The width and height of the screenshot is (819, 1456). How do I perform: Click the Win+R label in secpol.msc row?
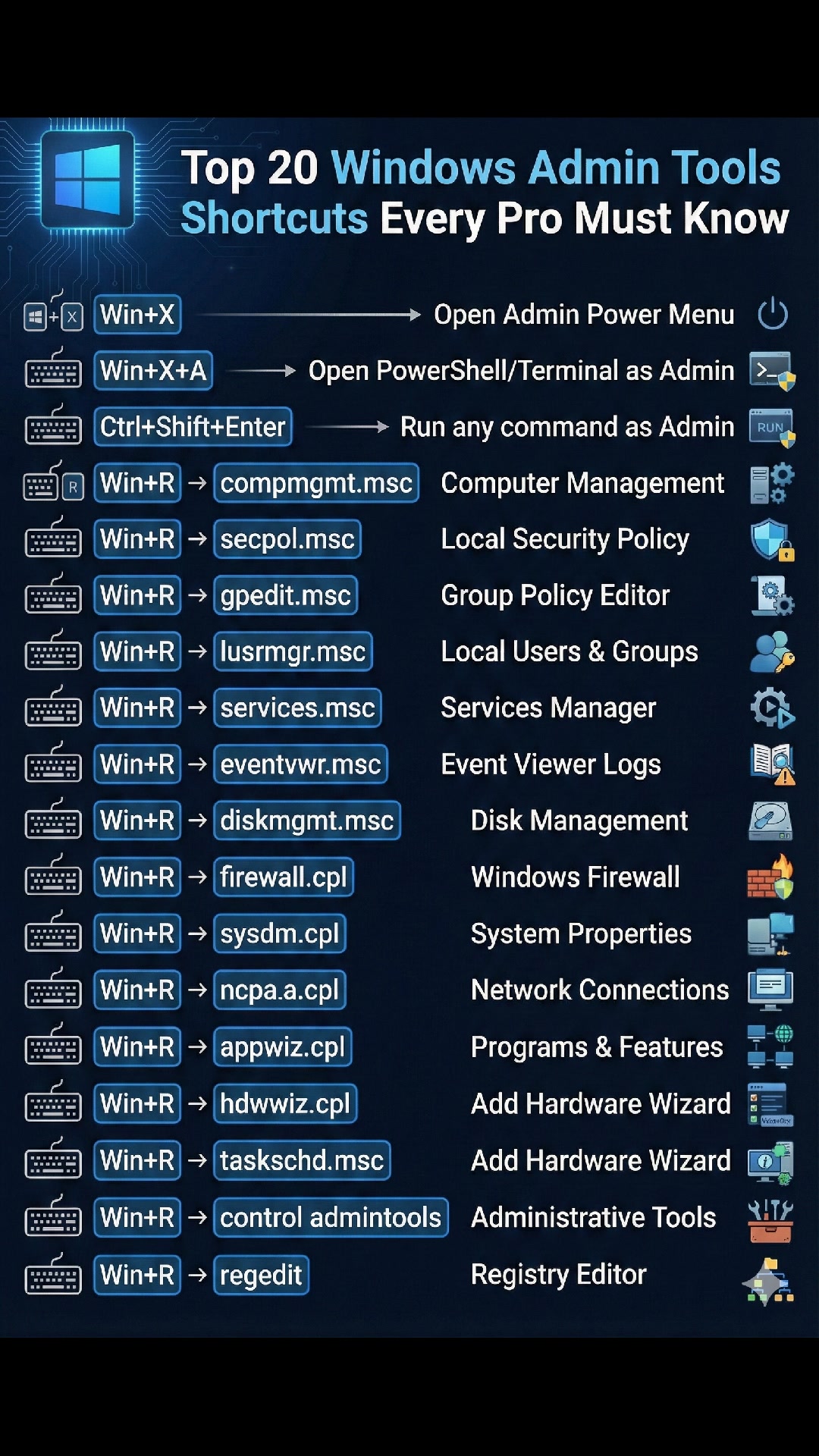tap(137, 539)
